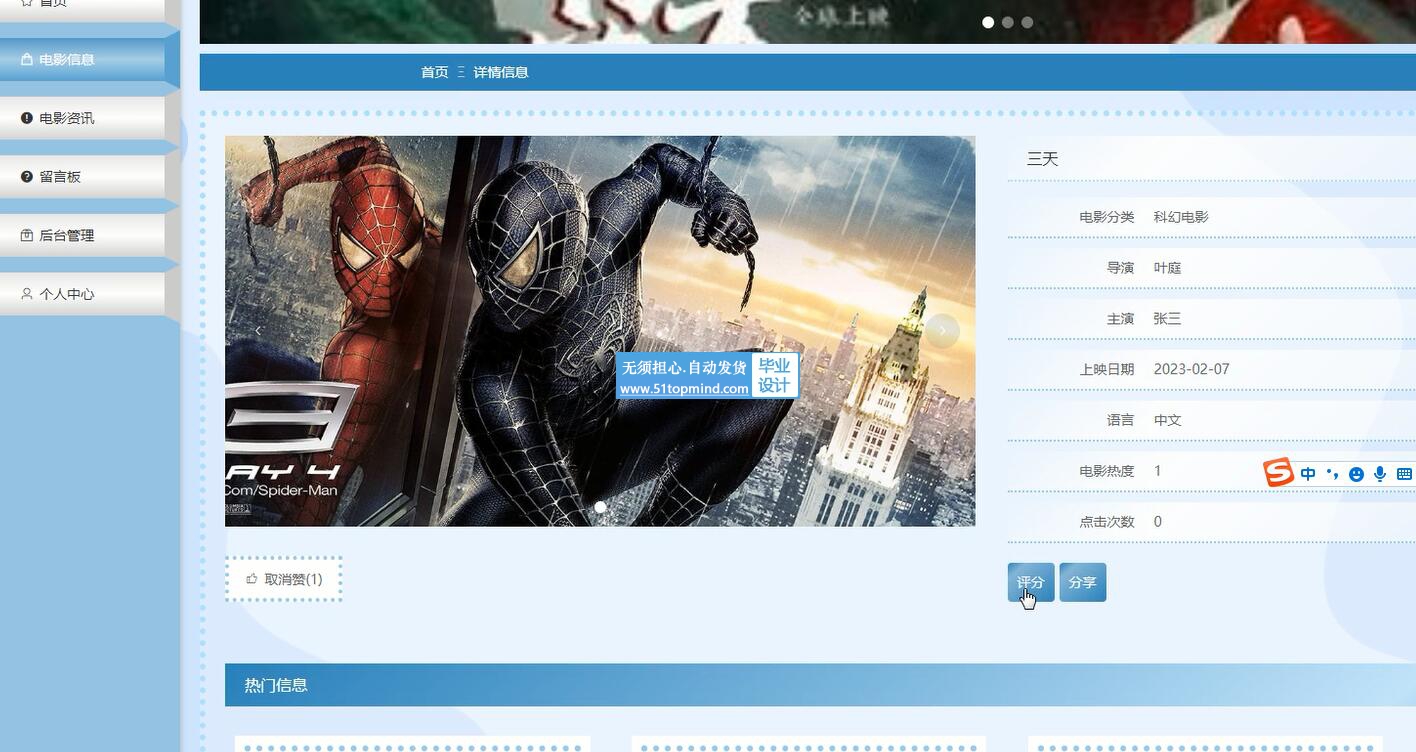This screenshot has width=1416, height=752.
Task: Click the 个人中心 user icon
Action: (x=27, y=294)
